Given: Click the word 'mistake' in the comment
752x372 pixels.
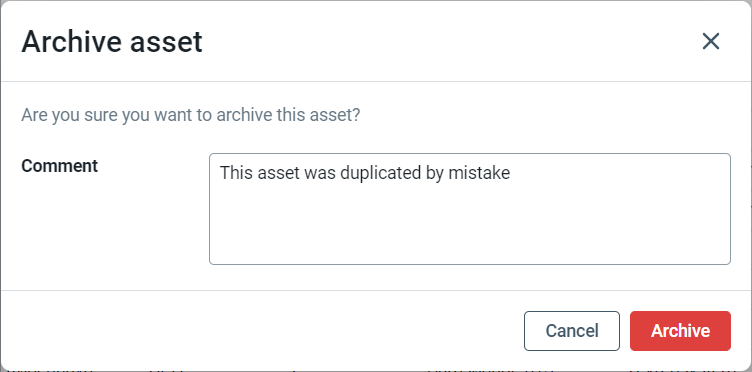Looking at the screenshot, I should pos(479,173).
